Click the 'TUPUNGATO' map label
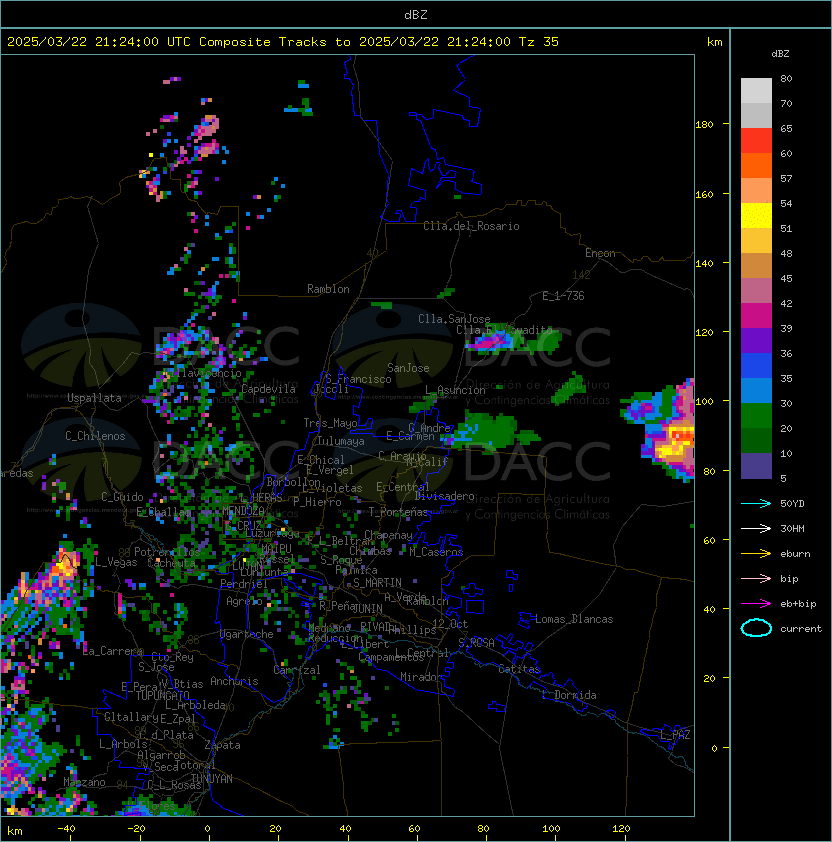The image size is (832, 842). [163, 695]
